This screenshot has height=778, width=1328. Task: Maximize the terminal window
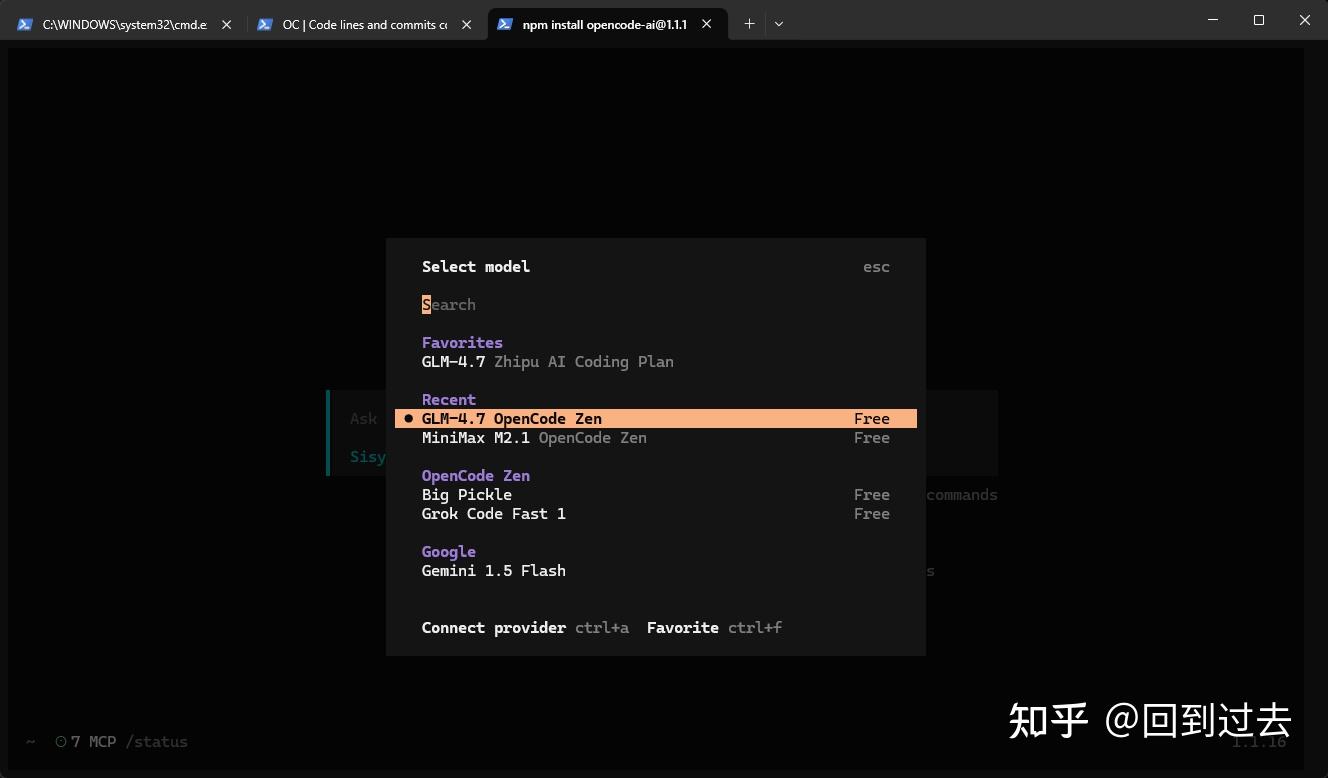(1259, 20)
